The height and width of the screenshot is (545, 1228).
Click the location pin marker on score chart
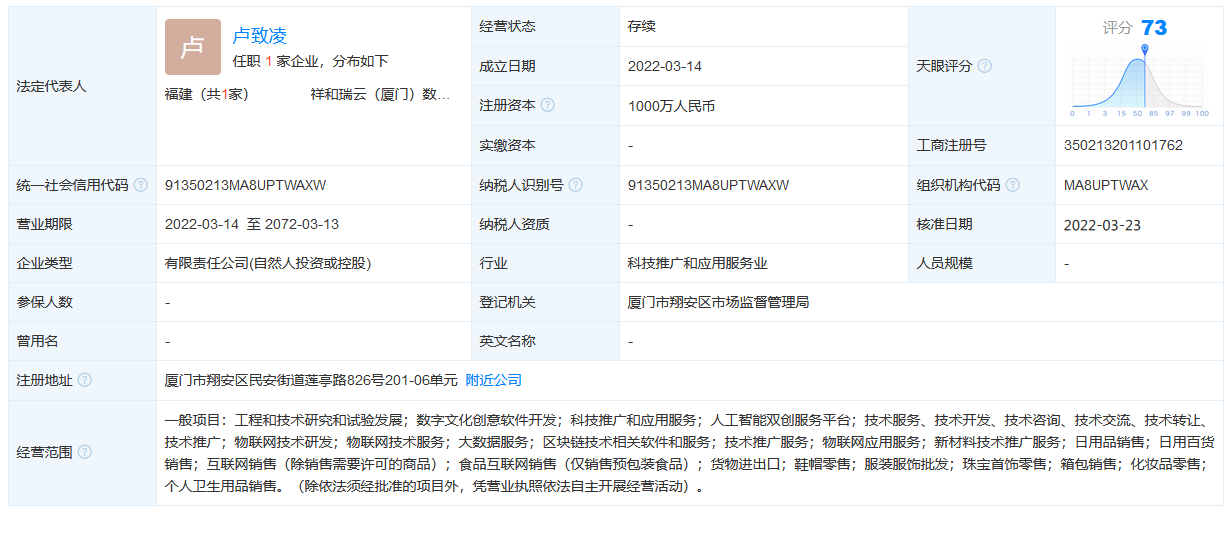(1145, 49)
